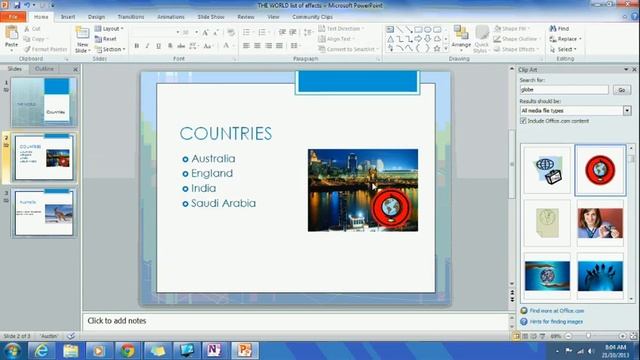Open the media file types combo box
This screenshot has height=360, width=640.
[576, 111]
